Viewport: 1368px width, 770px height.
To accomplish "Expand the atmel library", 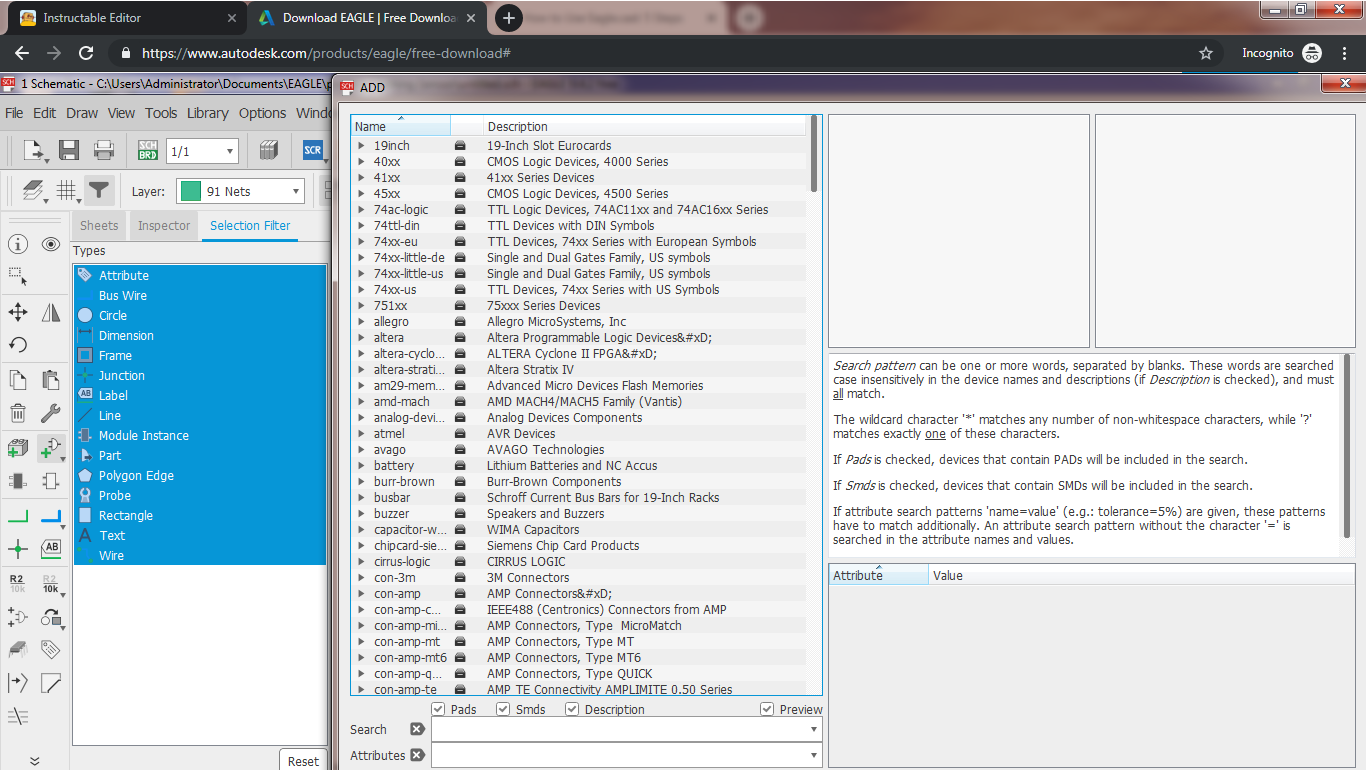I will [x=361, y=433].
